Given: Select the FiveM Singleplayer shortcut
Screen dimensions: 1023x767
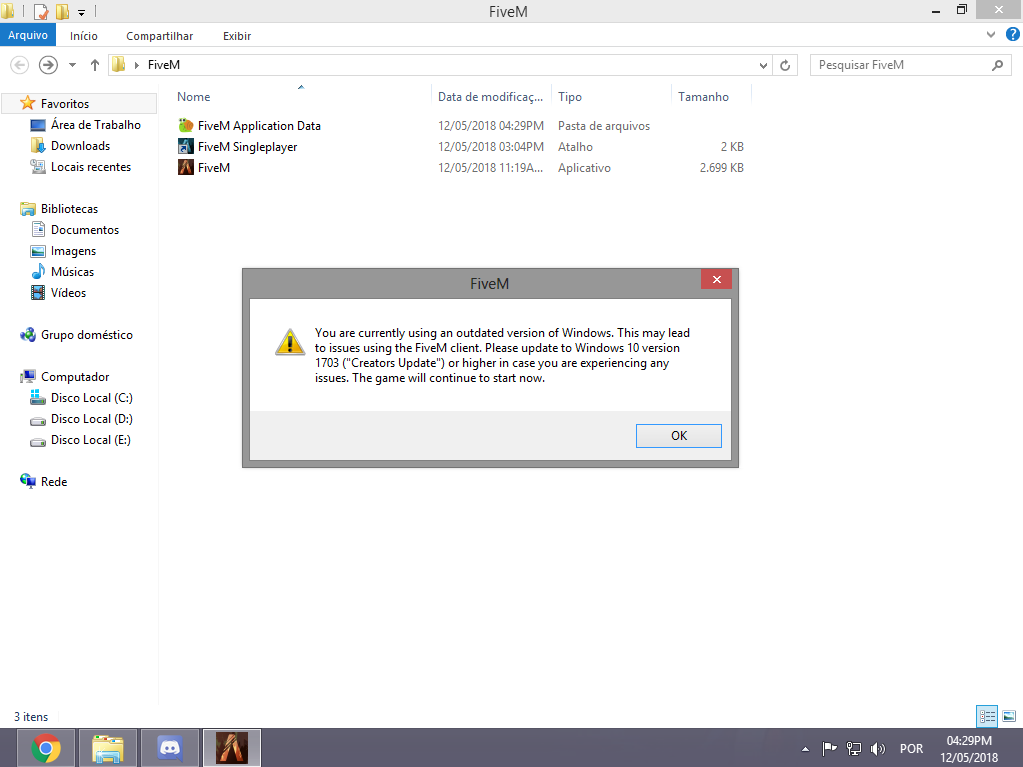Looking at the screenshot, I should tap(247, 147).
